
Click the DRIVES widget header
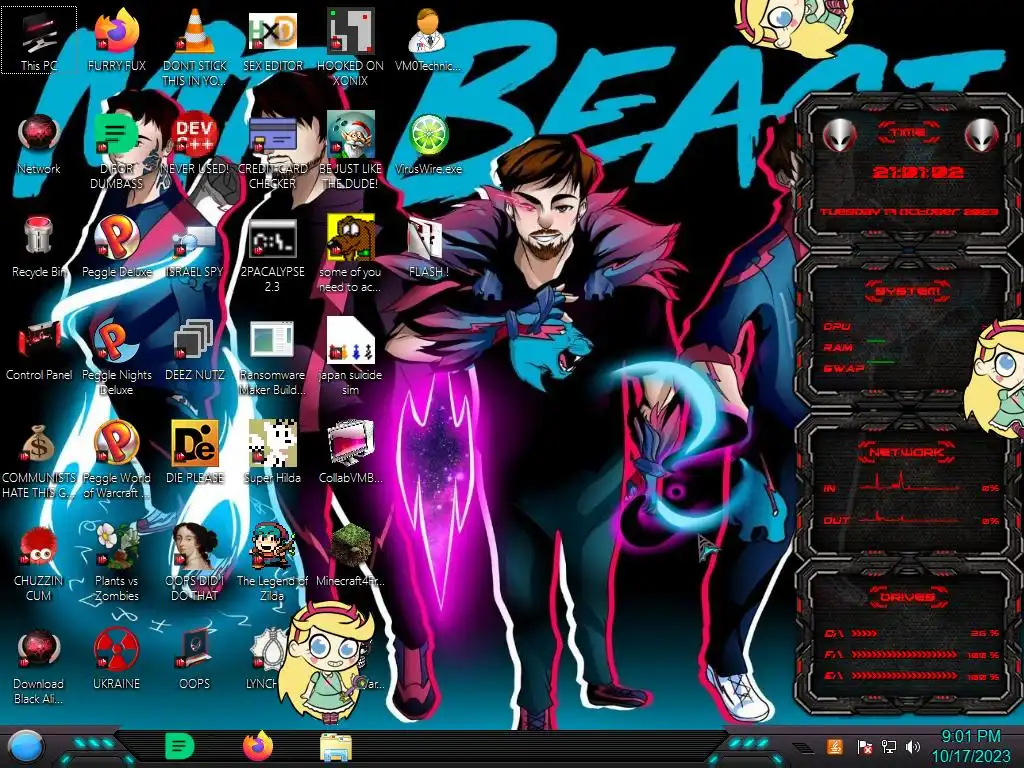click(908, 596)
